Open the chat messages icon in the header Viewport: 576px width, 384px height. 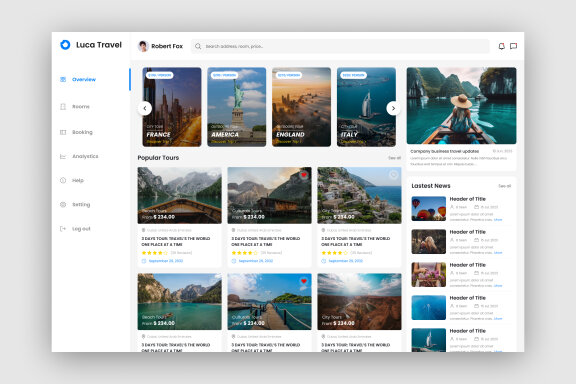tap(514, 46)
